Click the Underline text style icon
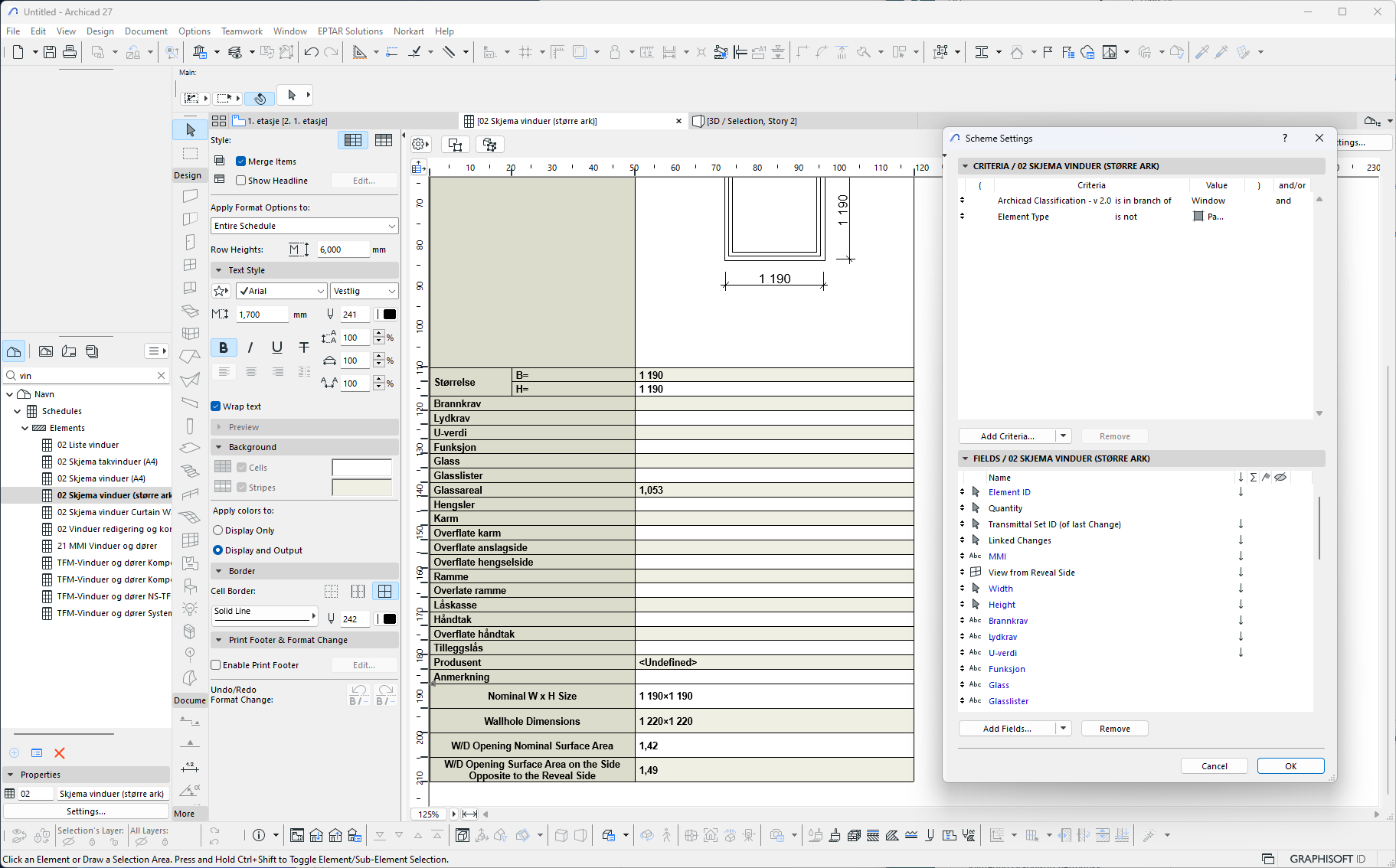The image size is (1396, 868). coord(277,348)
